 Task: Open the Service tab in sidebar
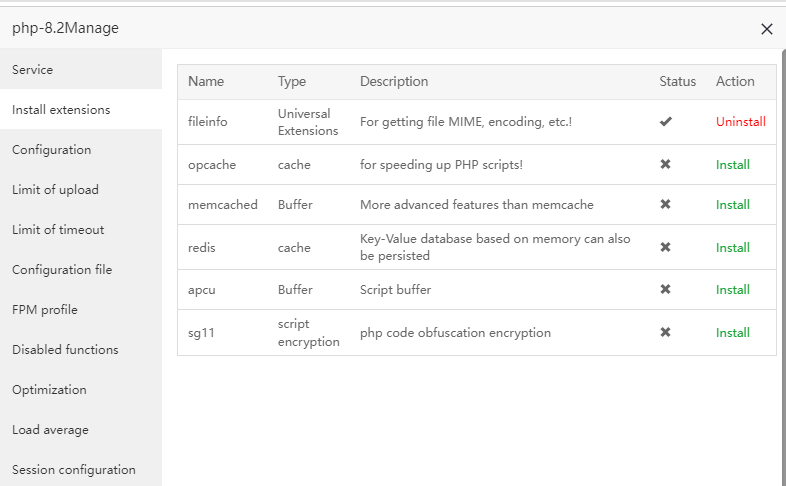[33, 70]
